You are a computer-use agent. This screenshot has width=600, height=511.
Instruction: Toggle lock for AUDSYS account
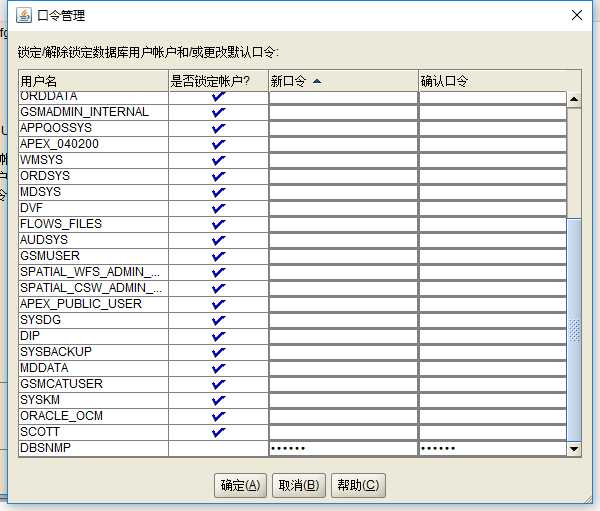(218, 240)
